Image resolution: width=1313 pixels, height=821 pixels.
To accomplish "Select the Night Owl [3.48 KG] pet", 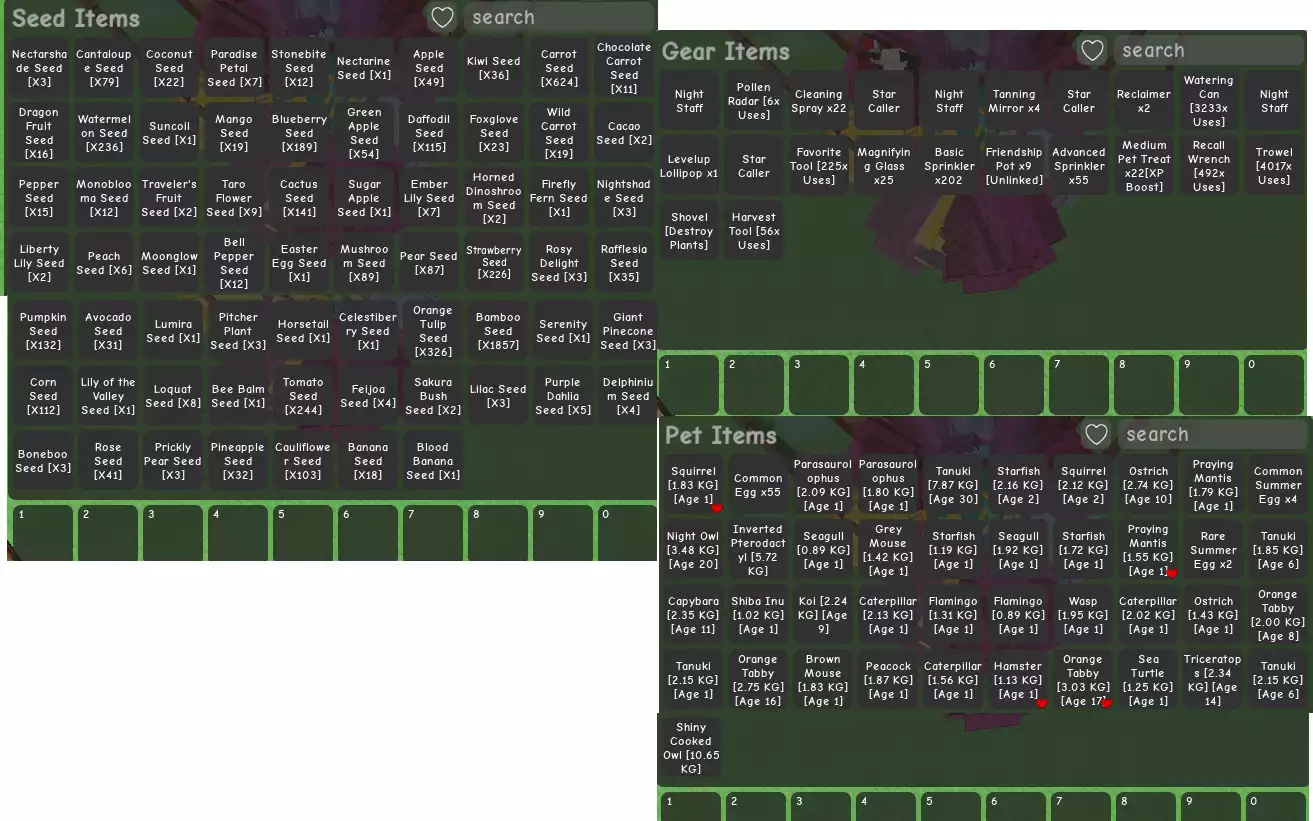I will (x=693, y=550).
